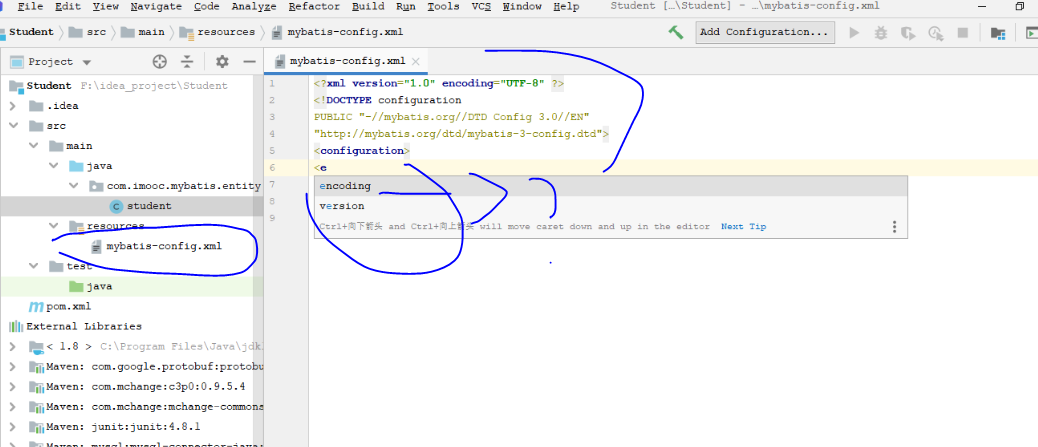This screenshot has width=1038, height=447.
Task: Open the three-dot menu in the completion popup
Action: [894, 226]
